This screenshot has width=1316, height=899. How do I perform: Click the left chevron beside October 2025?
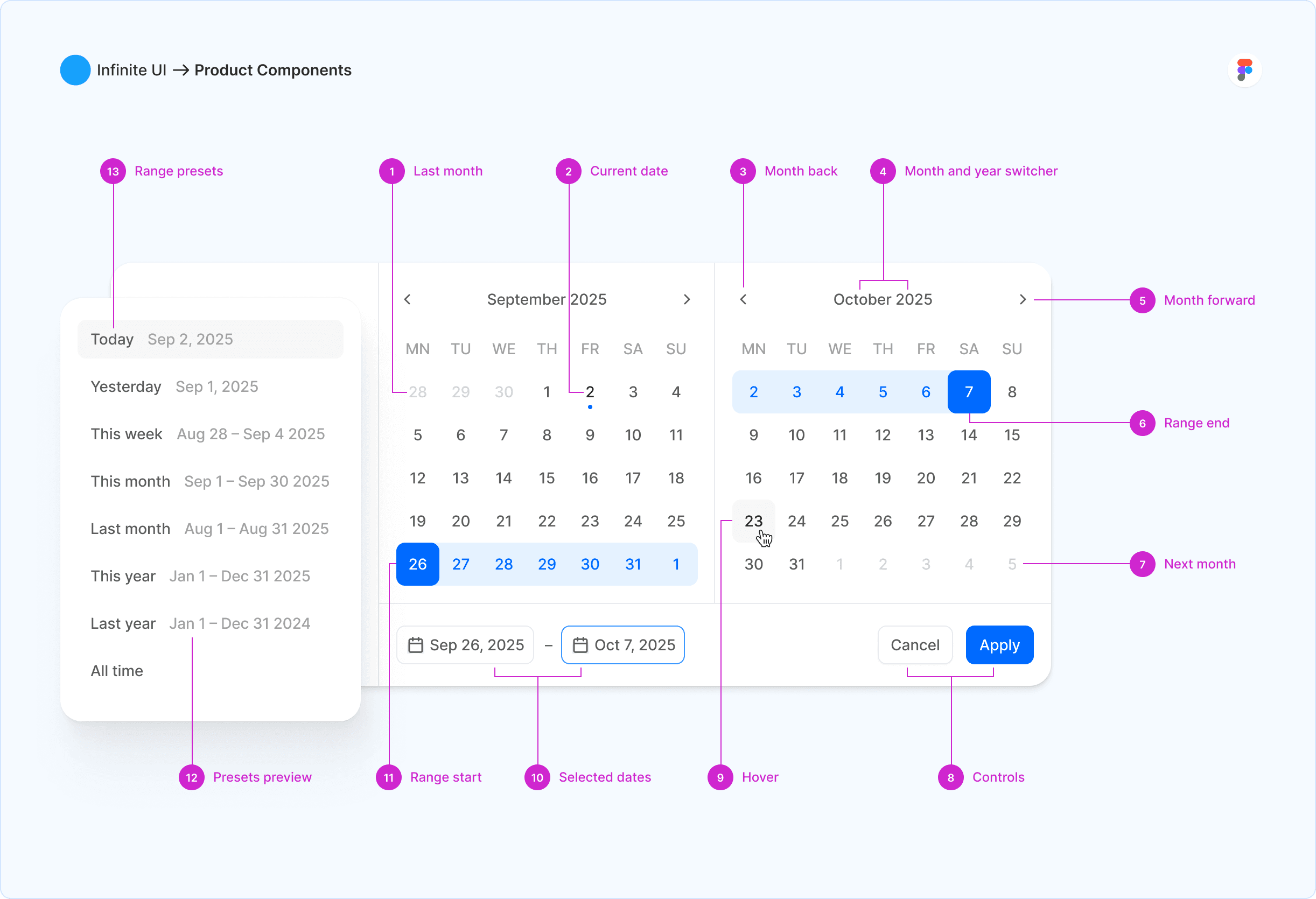pos(743,299)
